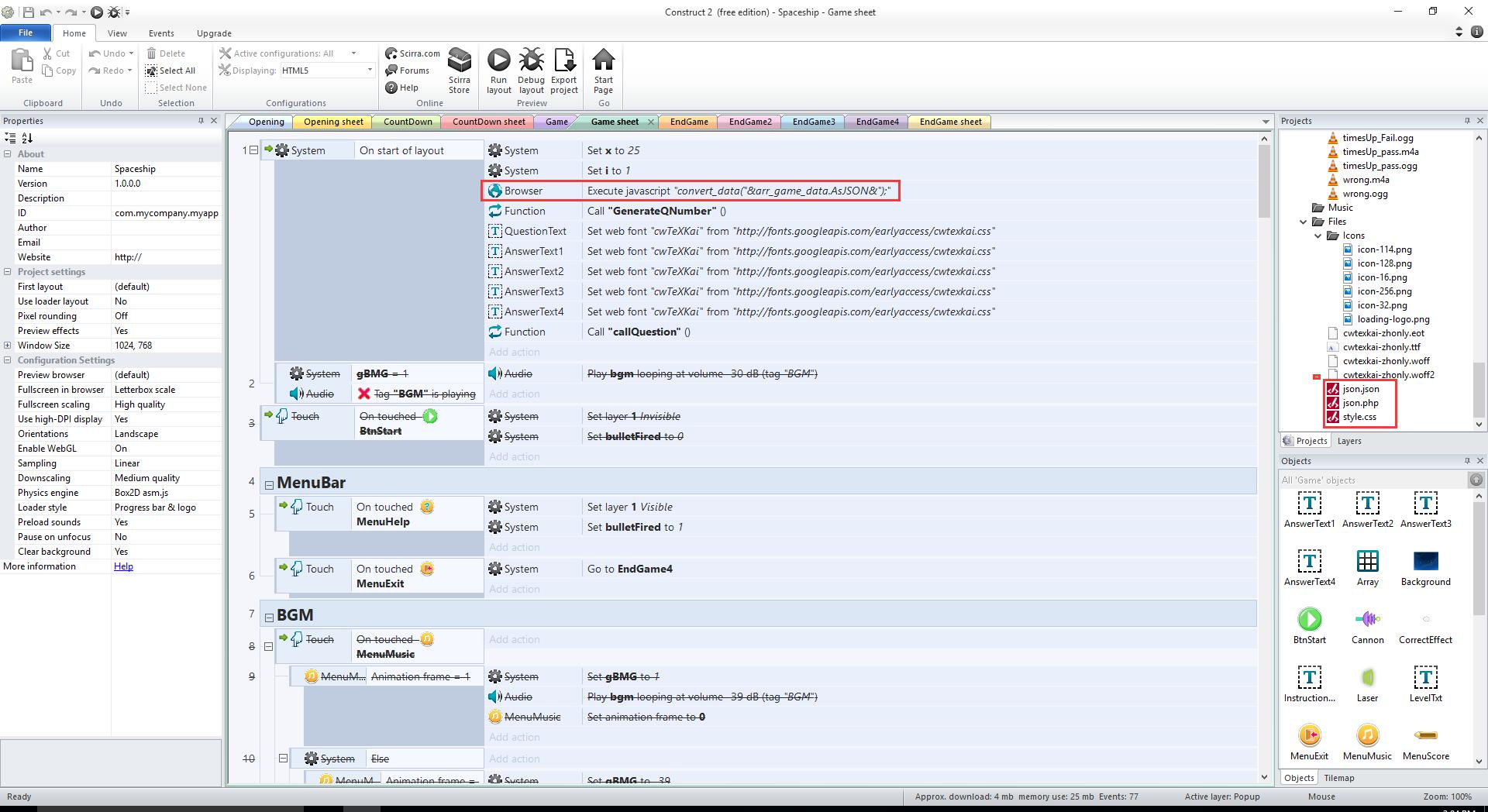The height and width of the screenshot is (812, 1488).
Task: Click the alphabetical sort icon in Properties
Action: (x=27, y=138)
